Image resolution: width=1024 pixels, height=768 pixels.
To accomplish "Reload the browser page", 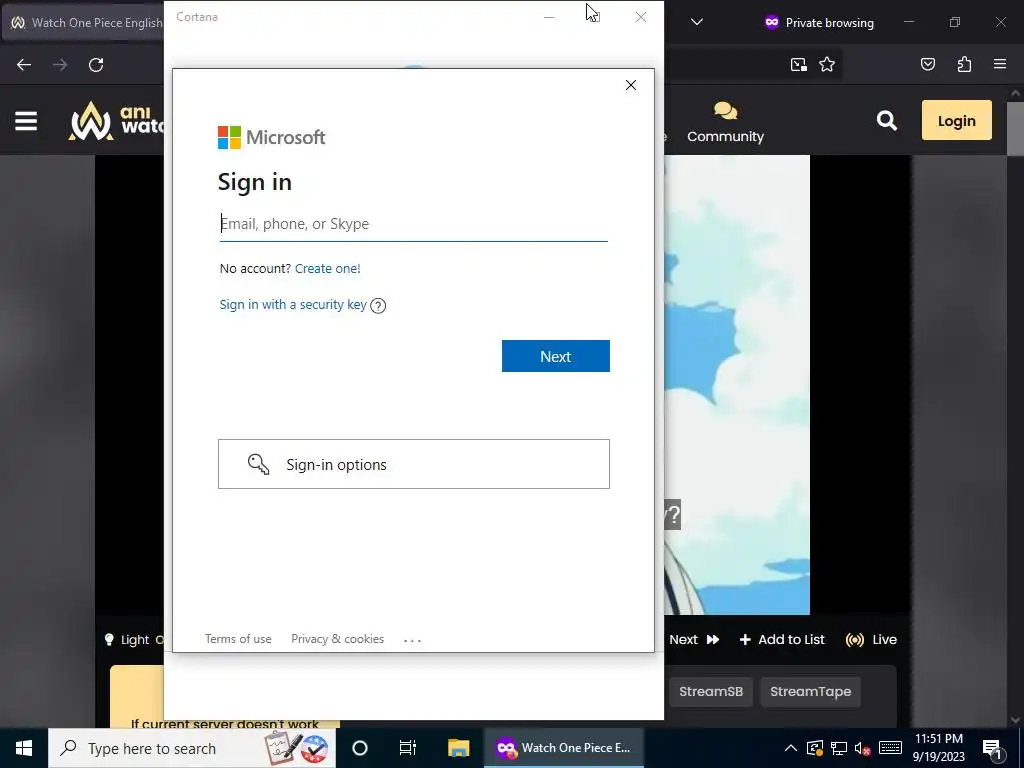I will pyautogui.click(x=96, y=65).
